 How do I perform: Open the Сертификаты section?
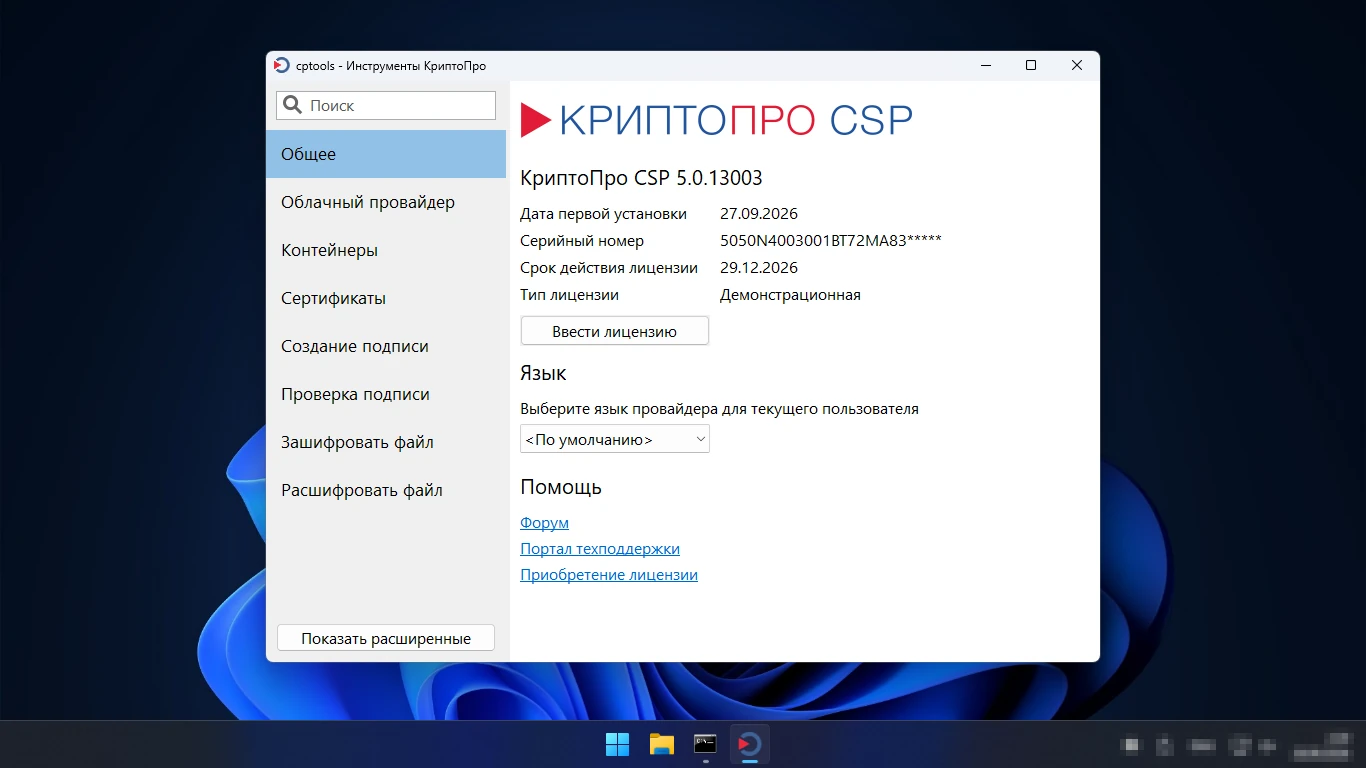tap(386, 298)
